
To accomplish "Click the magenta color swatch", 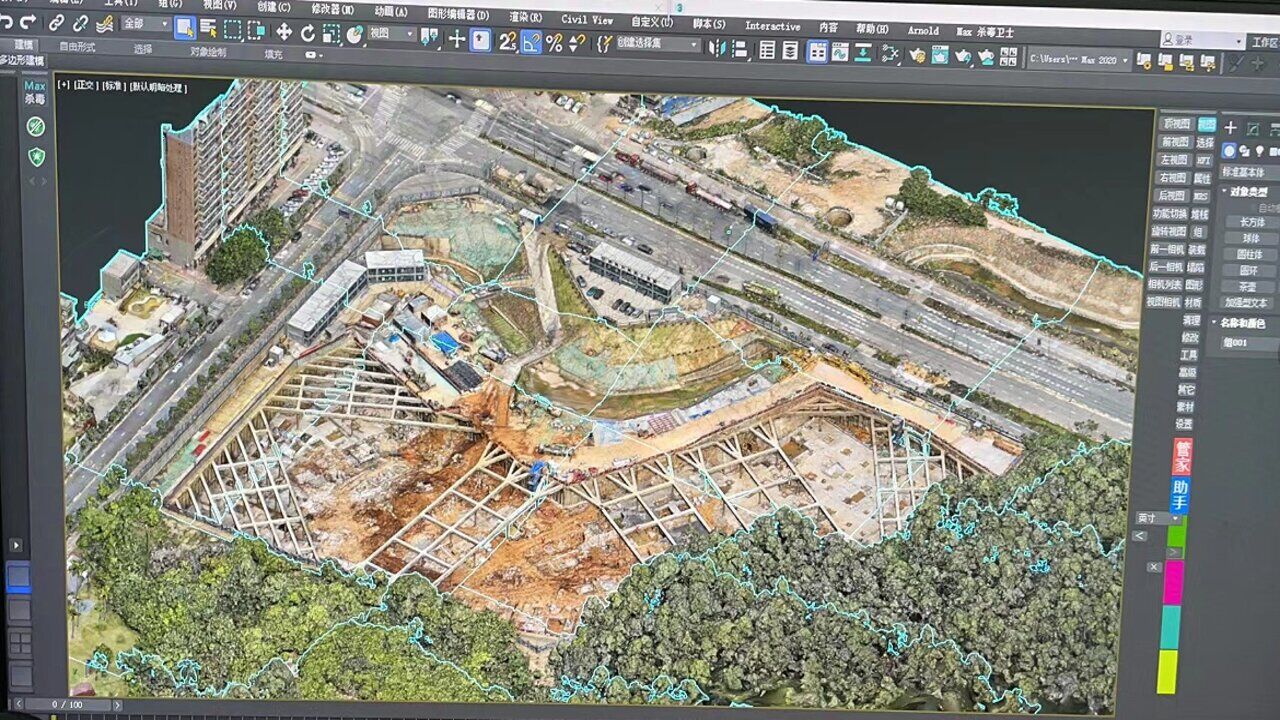I will [1173, 582].
